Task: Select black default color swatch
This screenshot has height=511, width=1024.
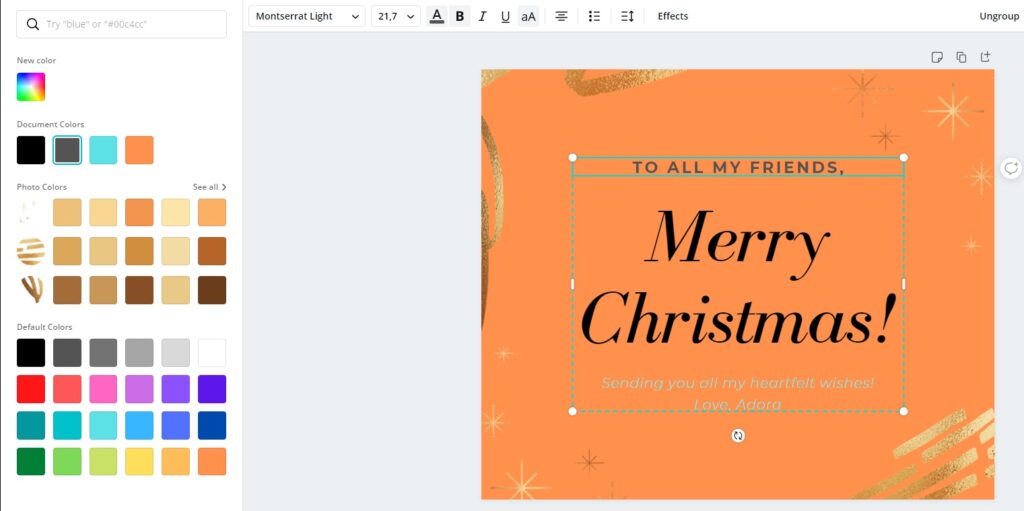Action: tap(31, 353)
